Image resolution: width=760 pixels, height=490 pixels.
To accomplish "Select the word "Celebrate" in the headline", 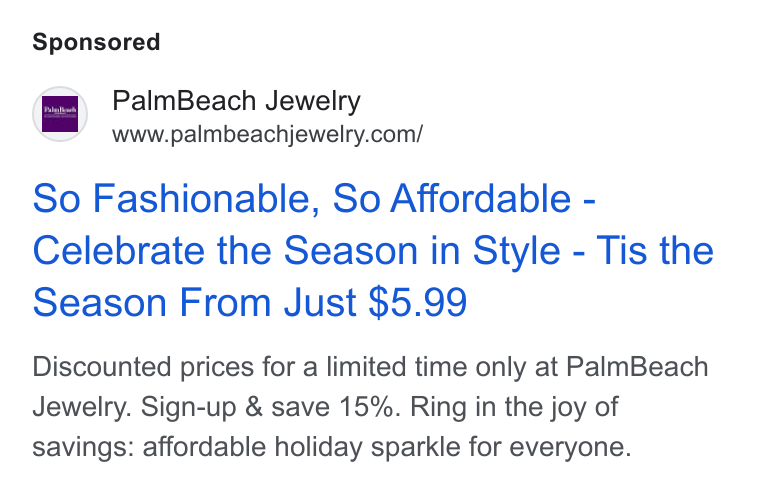I will 119,251.
